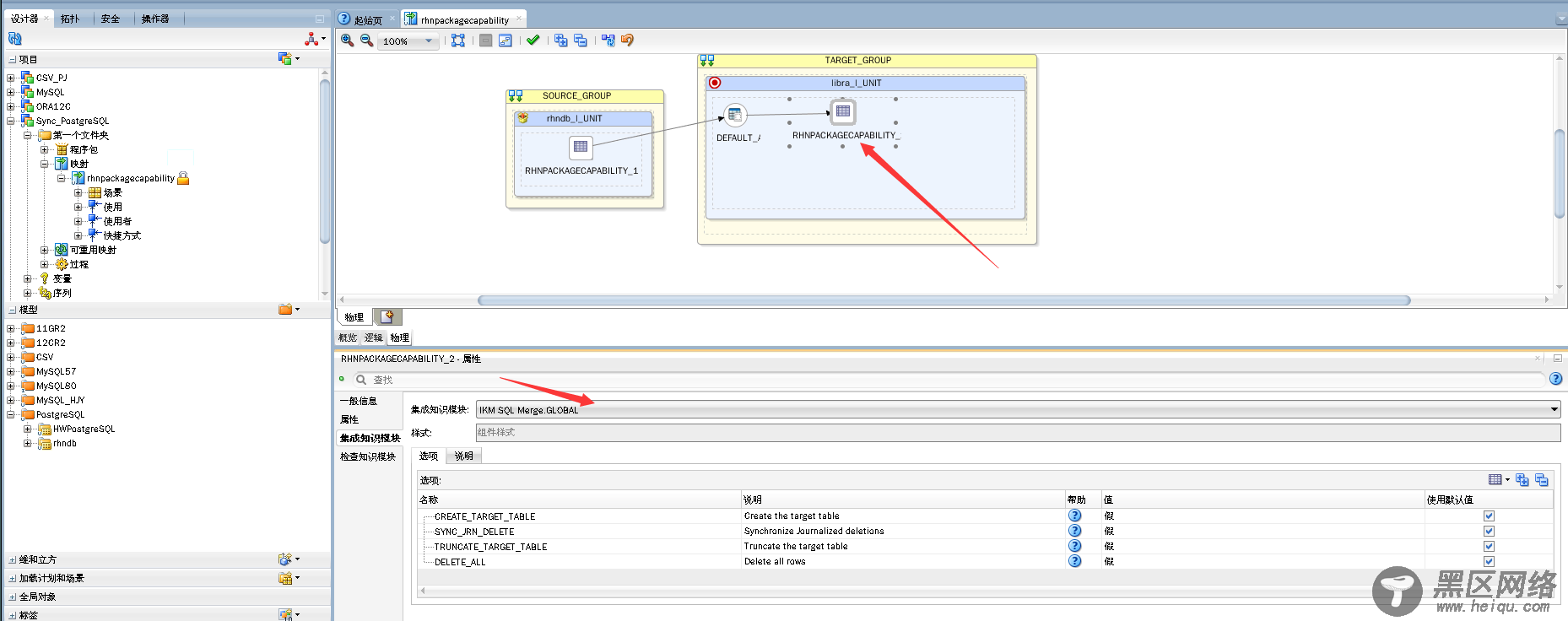This screenshot has width=1568, height=621.
Task: Click the auto-layout icon in mapping toolbar
Action: (x=506, y=40)
